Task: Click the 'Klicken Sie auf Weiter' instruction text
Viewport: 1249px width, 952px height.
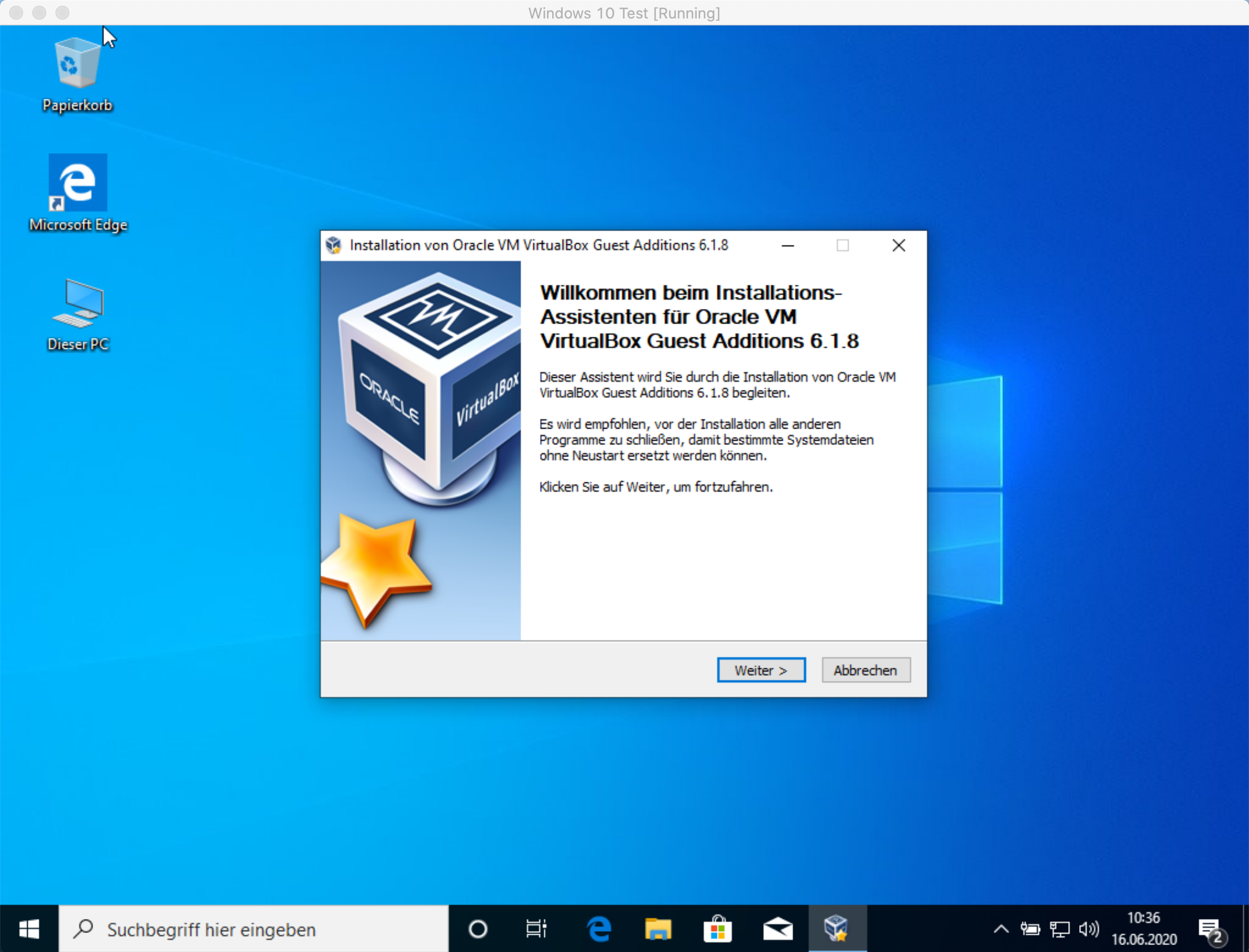Action: (656, 487)
